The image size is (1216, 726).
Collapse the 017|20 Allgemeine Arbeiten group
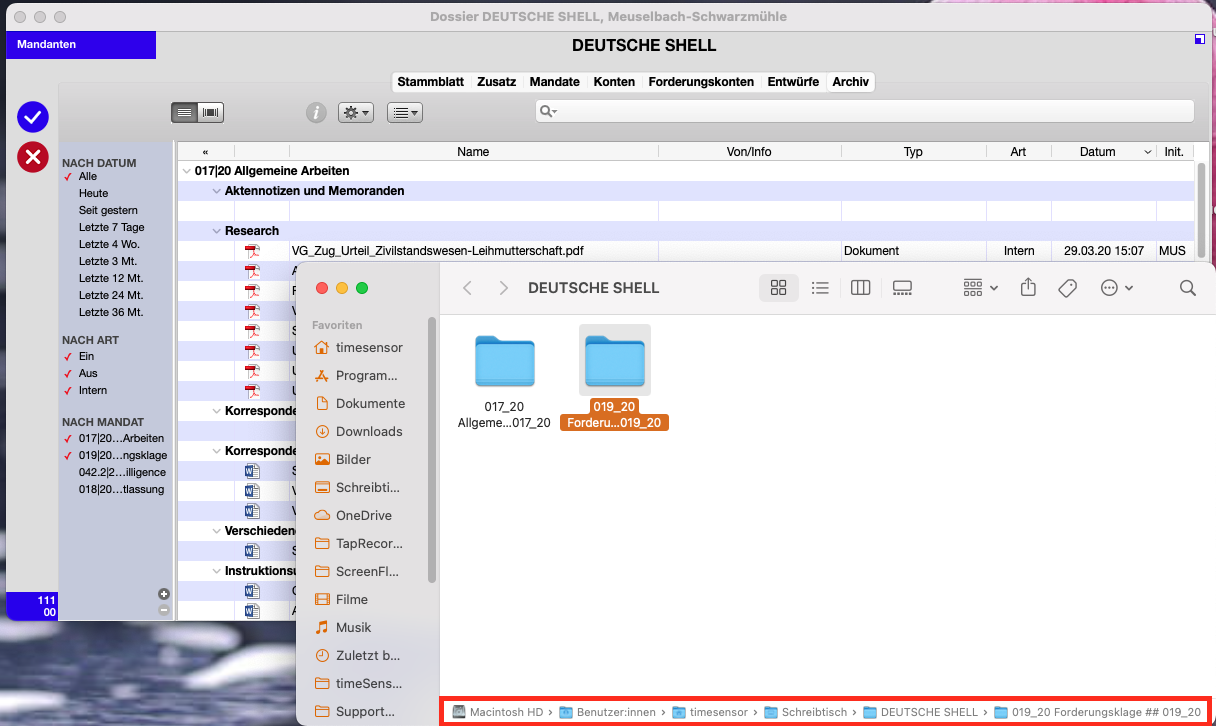point(186,171)
